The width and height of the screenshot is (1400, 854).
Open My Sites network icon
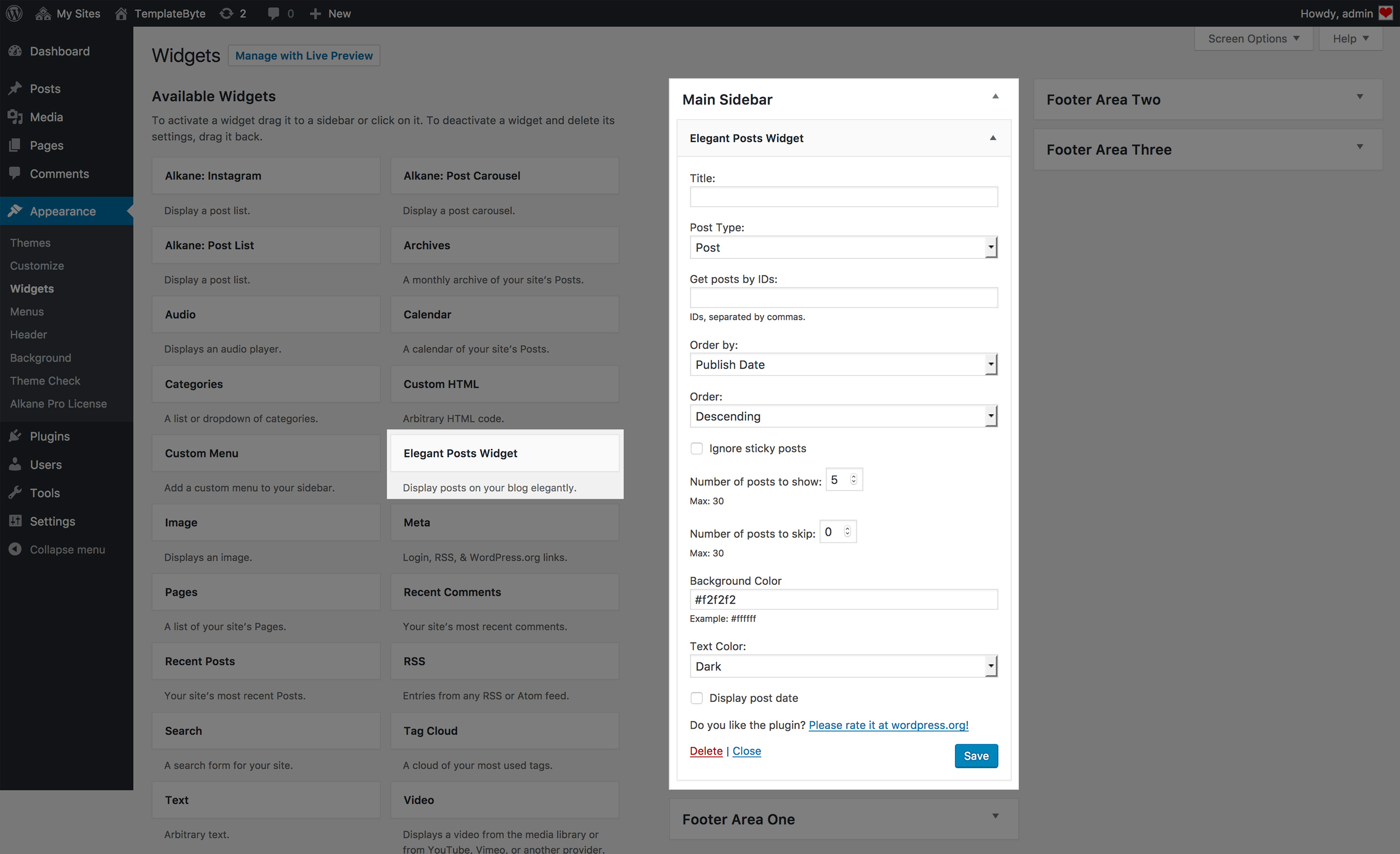[43, 13]
